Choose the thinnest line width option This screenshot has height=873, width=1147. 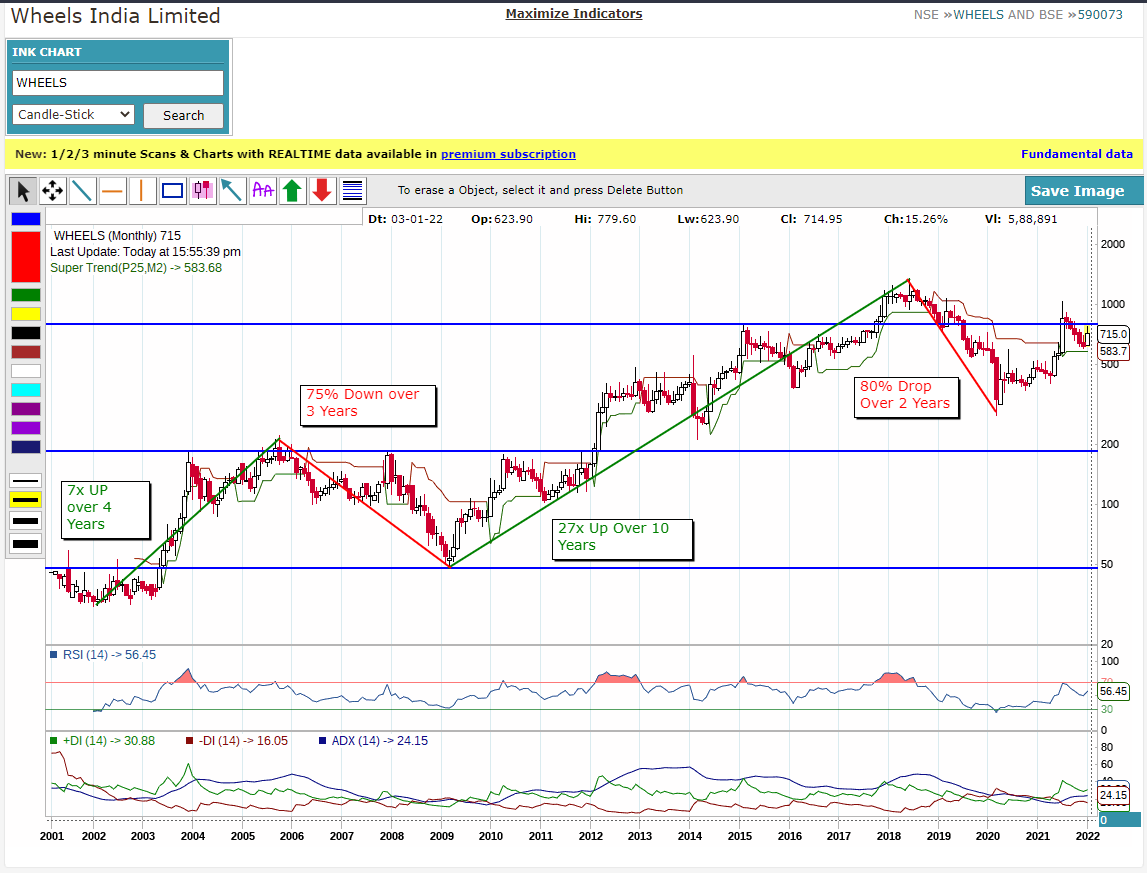26,481
